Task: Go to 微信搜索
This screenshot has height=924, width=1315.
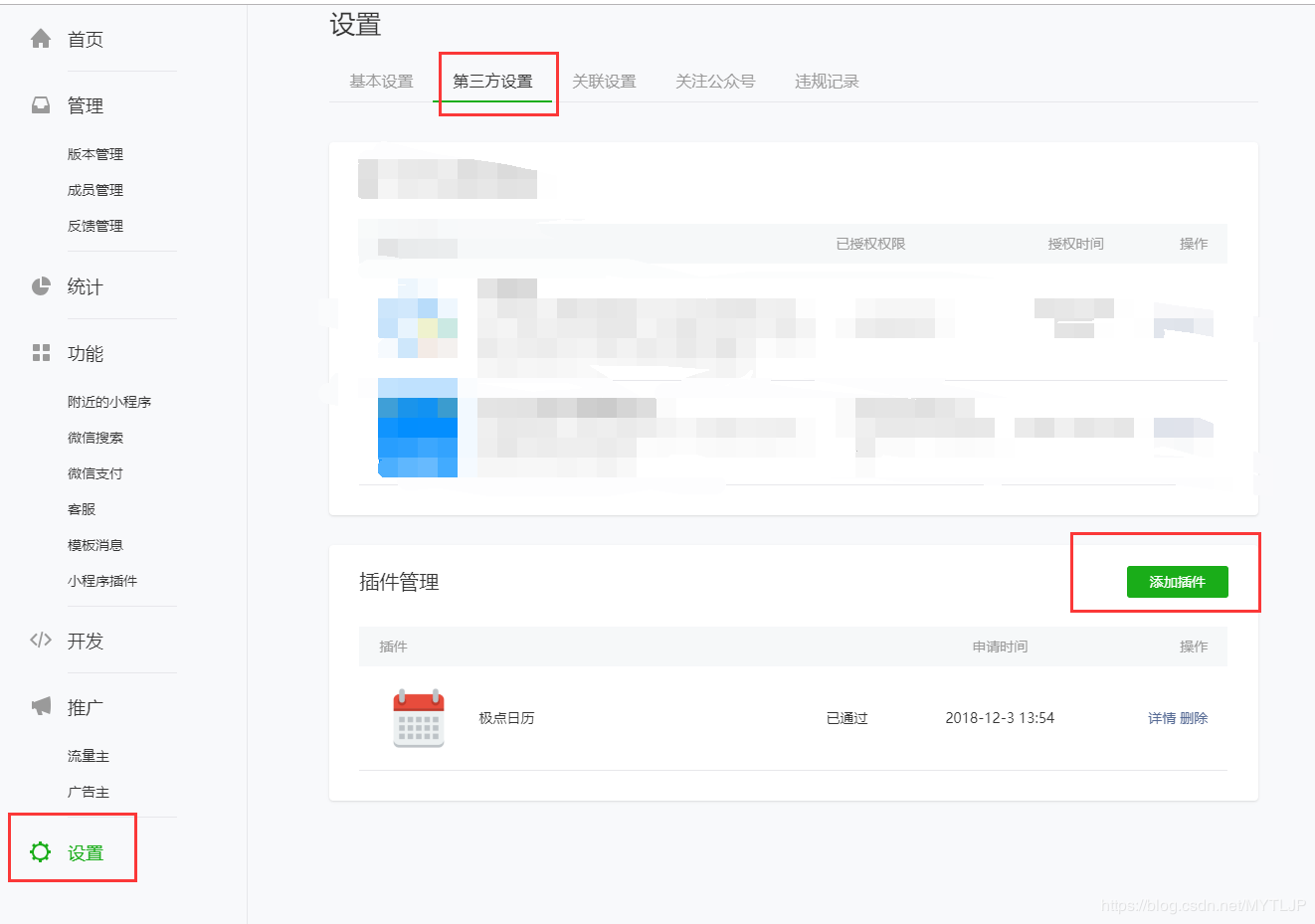Action: (95, 438)
